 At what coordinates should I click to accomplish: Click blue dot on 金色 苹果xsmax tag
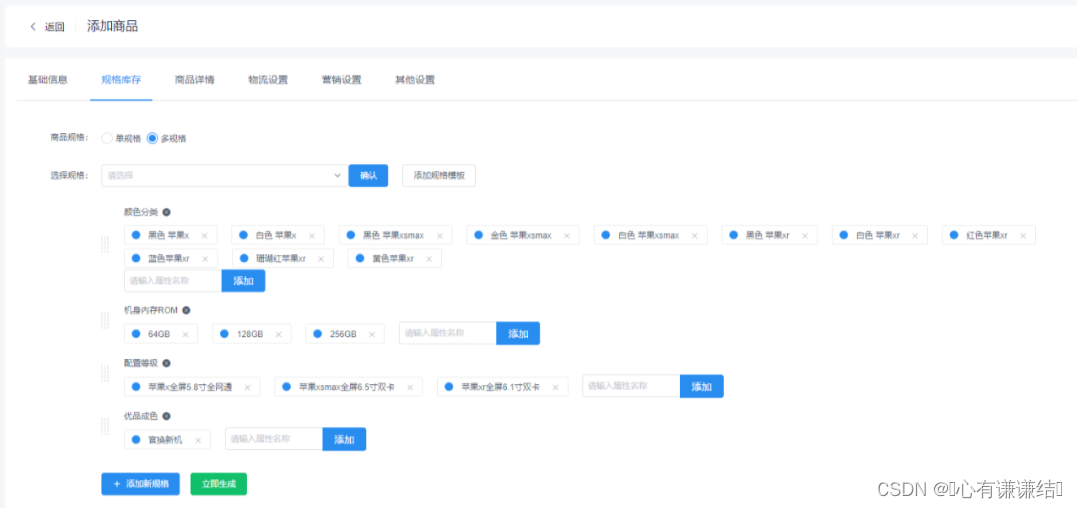478,235
